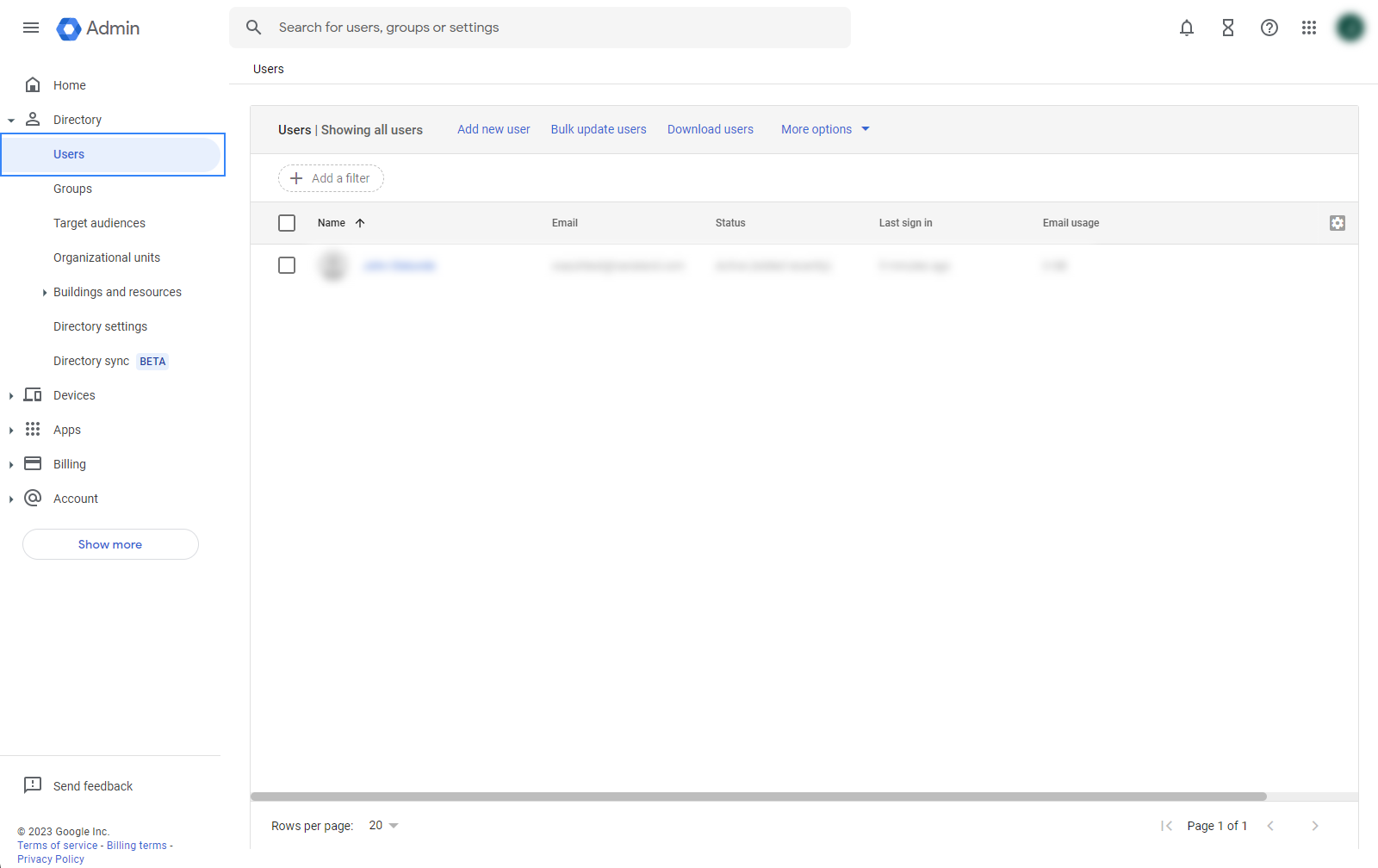The width and height of the screenshot is (1378, 868).
Task: Expand the Devices section
Action: 11,395
